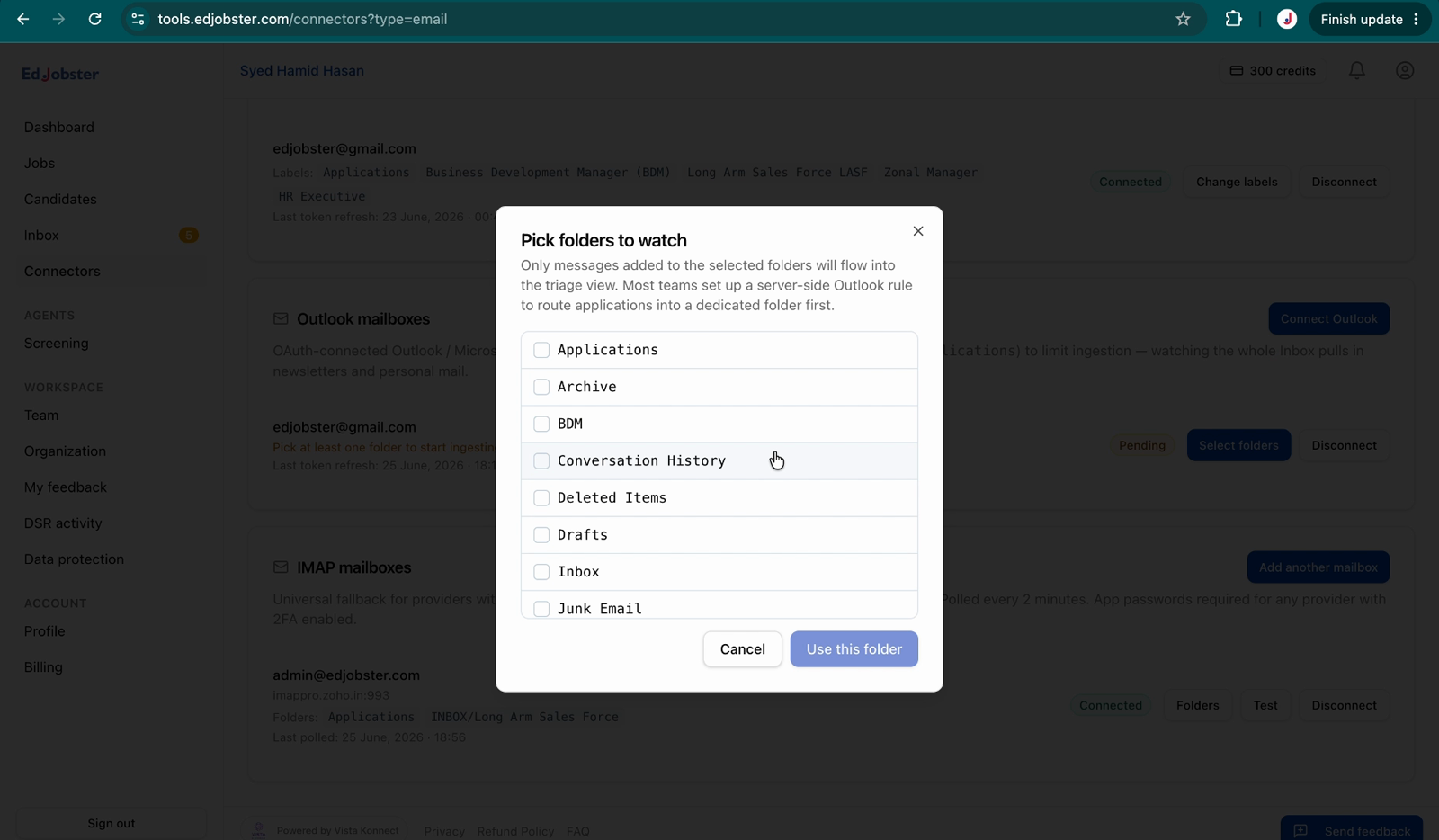The height and width of the screenshot is (840, 1439).
Task: Tick the Junk Email checkbox
Action: pos(541,609)
